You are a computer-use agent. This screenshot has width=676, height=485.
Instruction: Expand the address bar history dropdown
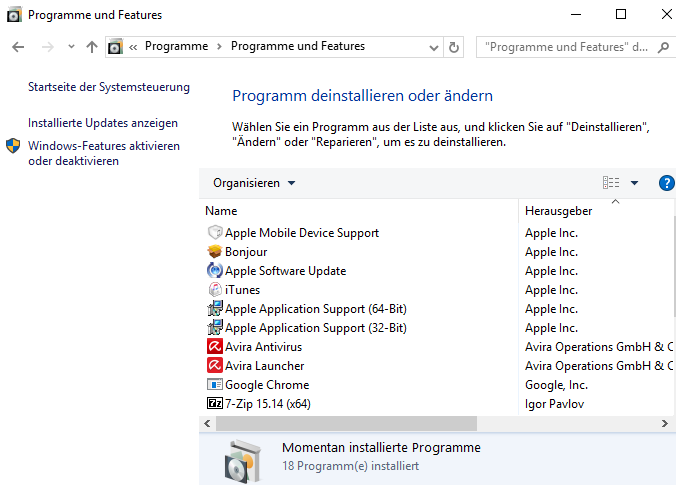point(434,47)
